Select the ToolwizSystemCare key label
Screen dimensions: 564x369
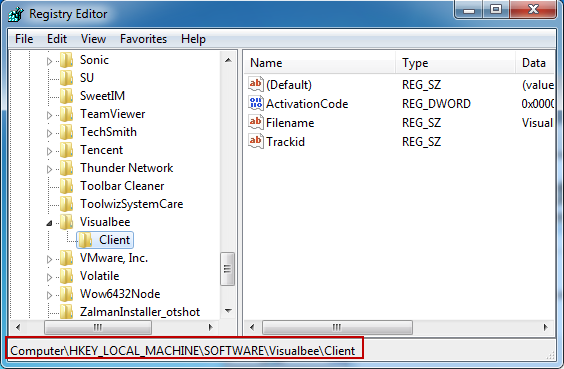tap(131, 204)
